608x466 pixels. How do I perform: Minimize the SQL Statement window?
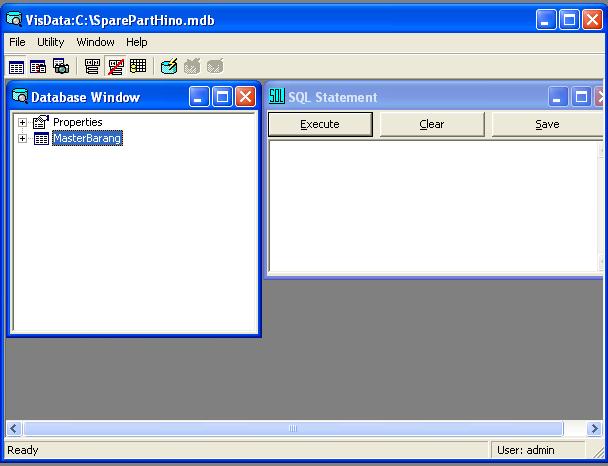coord(558,97)
